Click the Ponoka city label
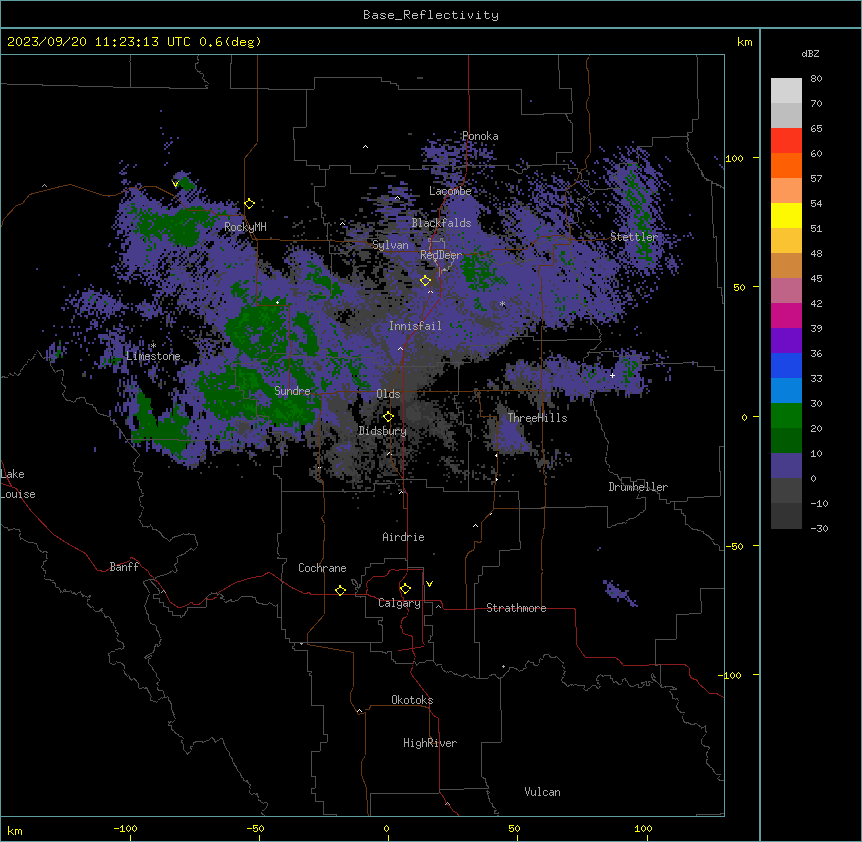The width and height of the screenshot is (862, 842). tap(480, 136)
